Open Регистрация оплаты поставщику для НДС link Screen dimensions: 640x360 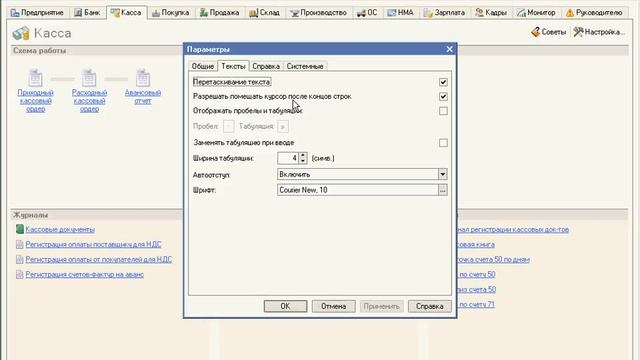pyautogui.click(x=93, y=244)
